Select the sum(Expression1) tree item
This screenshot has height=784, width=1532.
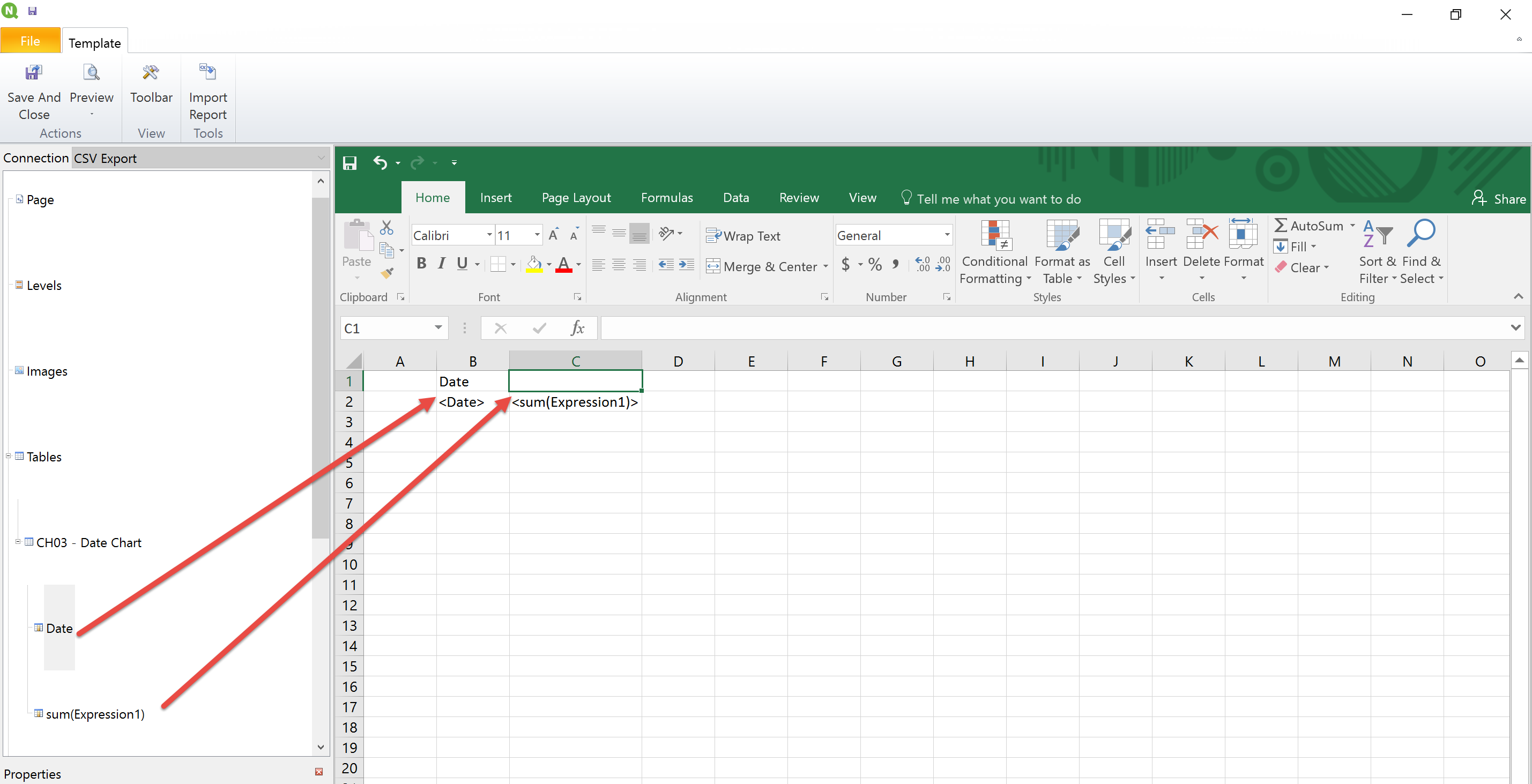(95, 714)
